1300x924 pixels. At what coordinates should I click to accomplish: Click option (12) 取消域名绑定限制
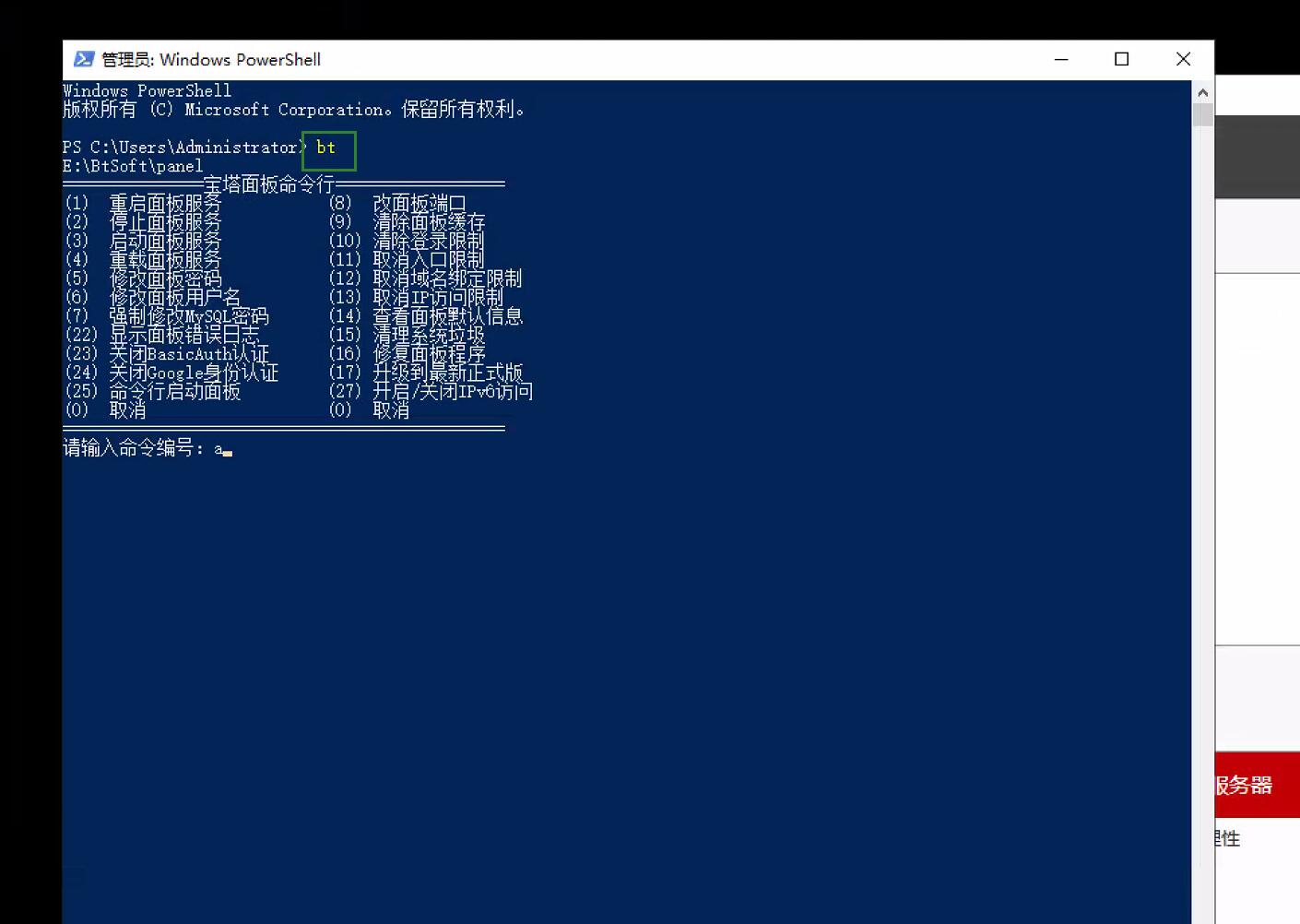426,278
